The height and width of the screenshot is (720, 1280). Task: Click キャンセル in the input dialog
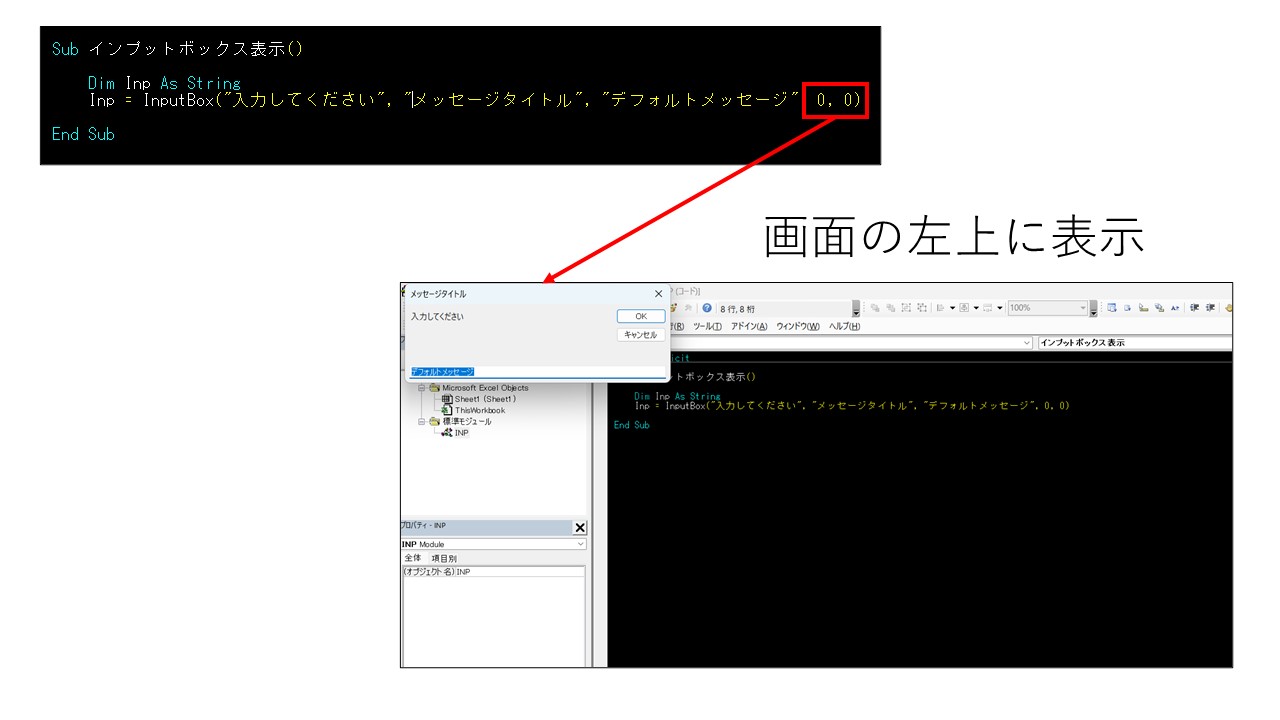click(x=641, y=335)
